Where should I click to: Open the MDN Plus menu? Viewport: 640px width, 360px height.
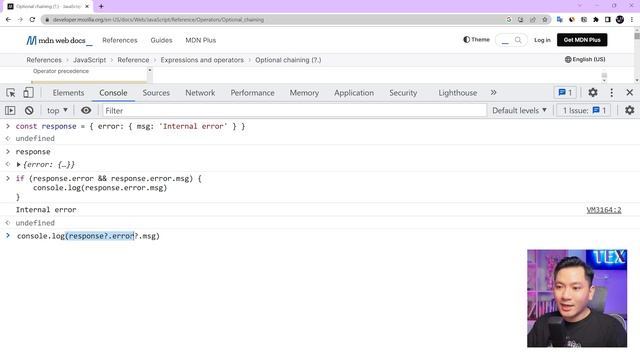tap(200, 40)
